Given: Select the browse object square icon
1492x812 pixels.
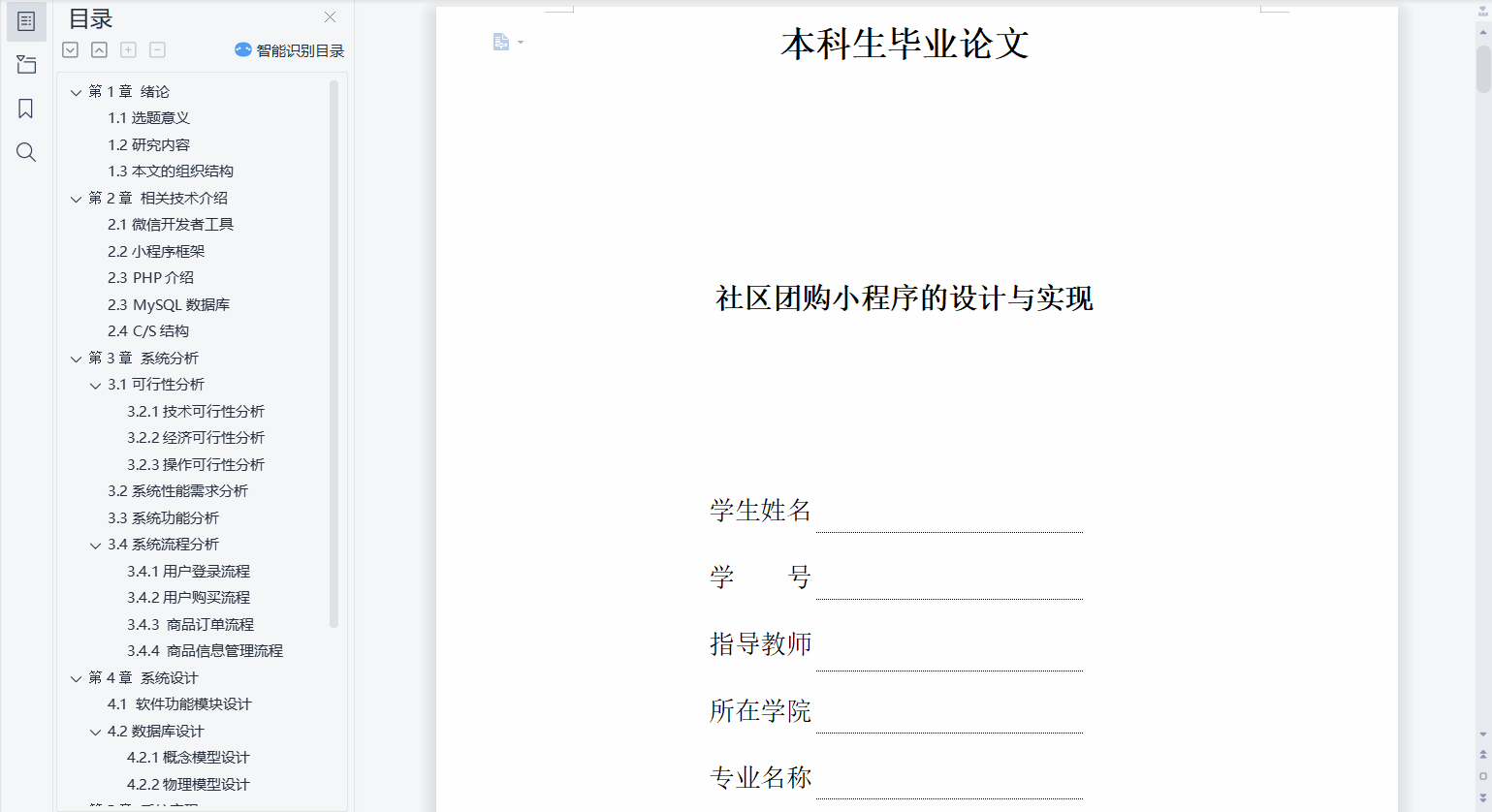Looking at the screenshot, I should point(1482,776).
